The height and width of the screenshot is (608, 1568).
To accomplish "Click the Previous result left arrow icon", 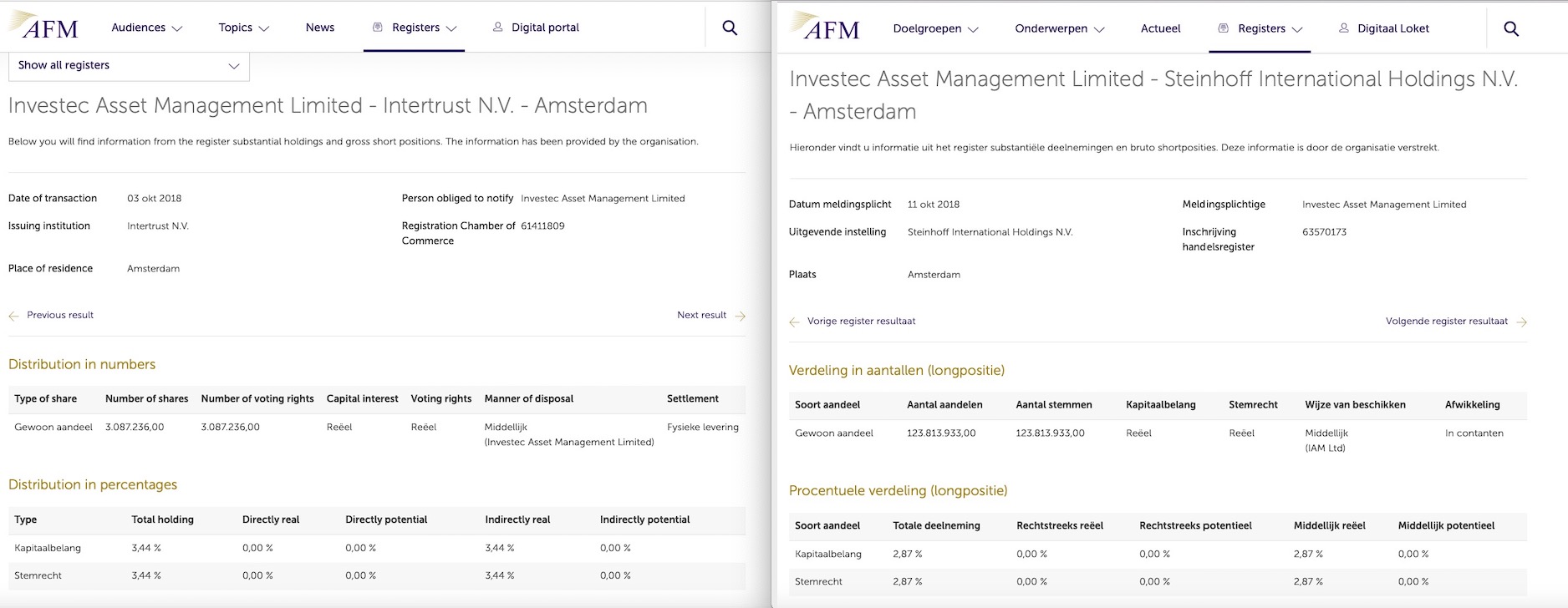I will coord(13,316).
